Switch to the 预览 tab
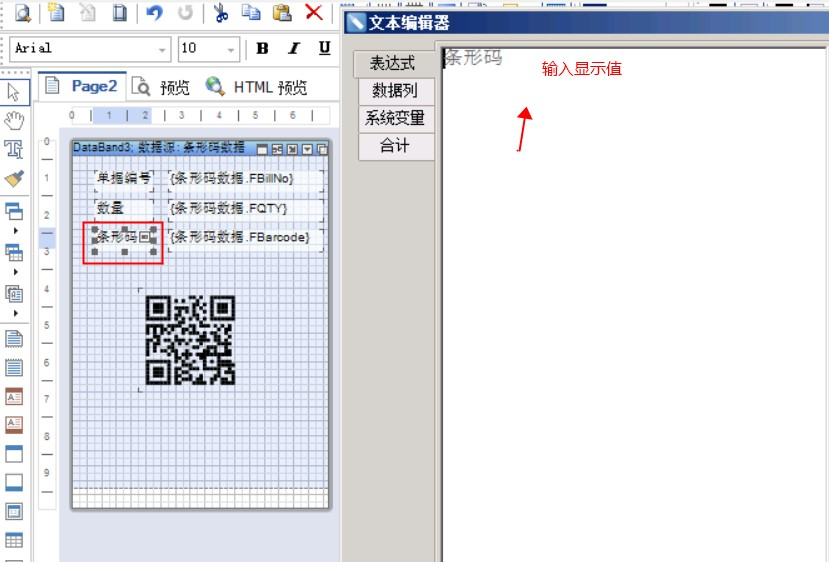The width and height of the screenshot is (829, 562). pos(161,87)
